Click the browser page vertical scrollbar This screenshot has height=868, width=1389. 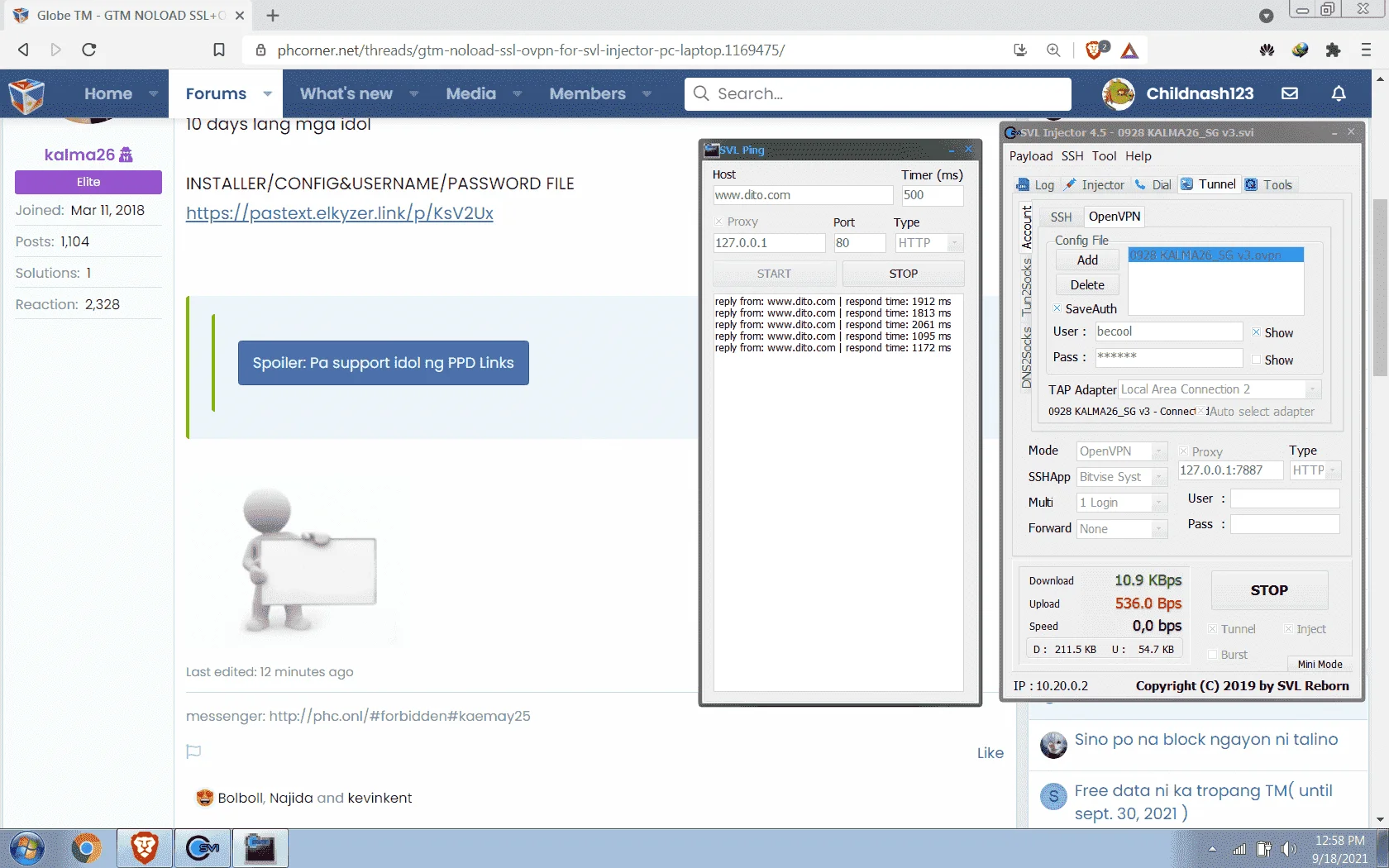pyautogui.click(x=1379, y=288)
